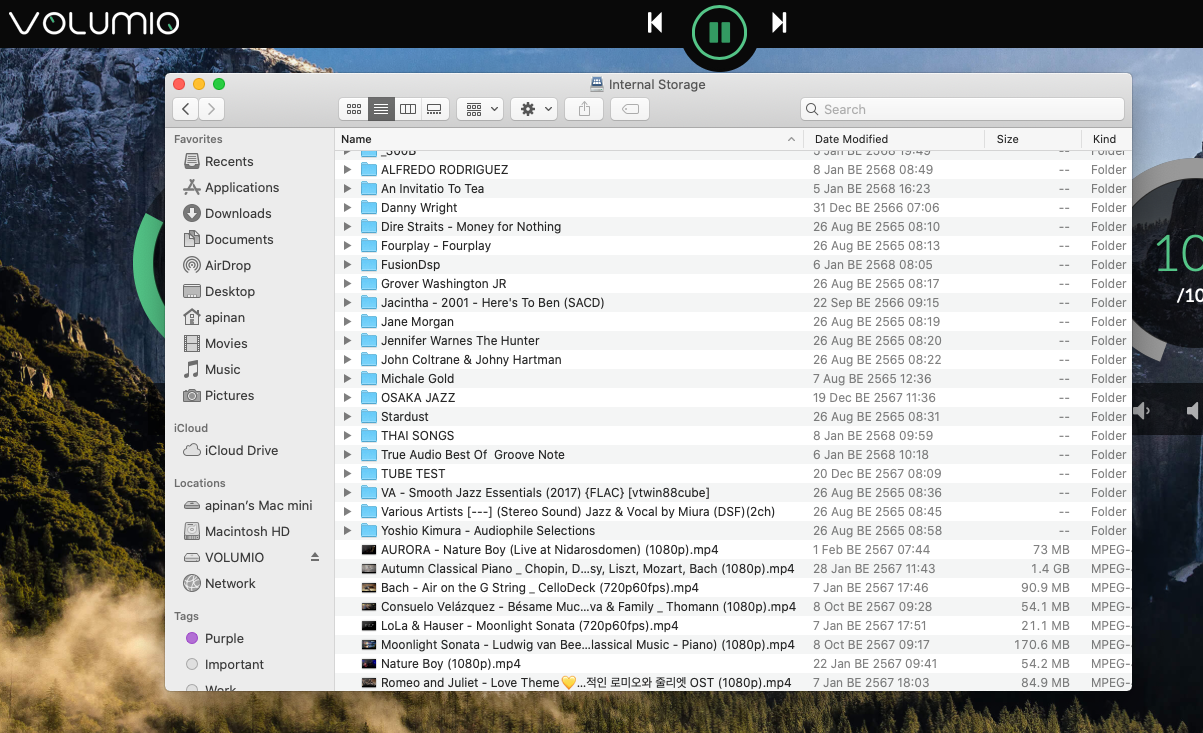Sort by Kind column
The height and width of the screenshot is (733, 1203).
[1106, 139]
